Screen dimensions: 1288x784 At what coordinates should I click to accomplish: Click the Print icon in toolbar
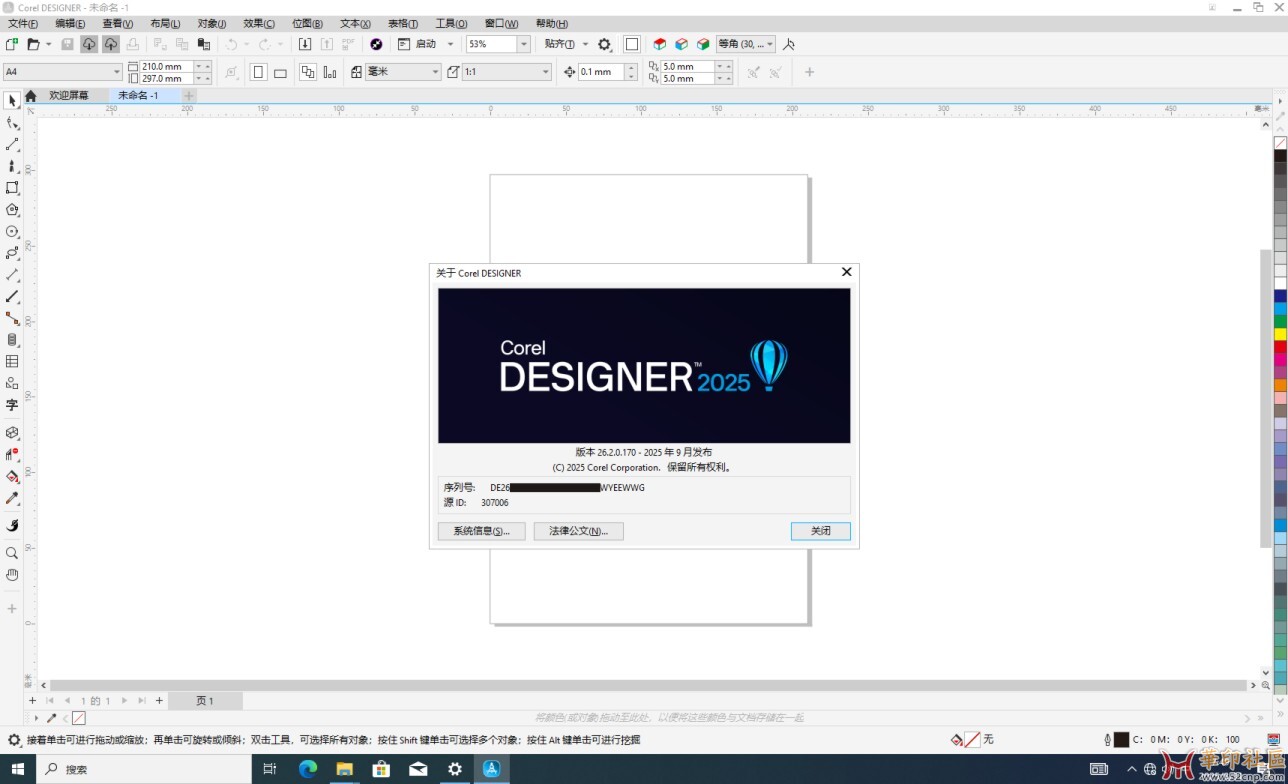pos(132,44)
